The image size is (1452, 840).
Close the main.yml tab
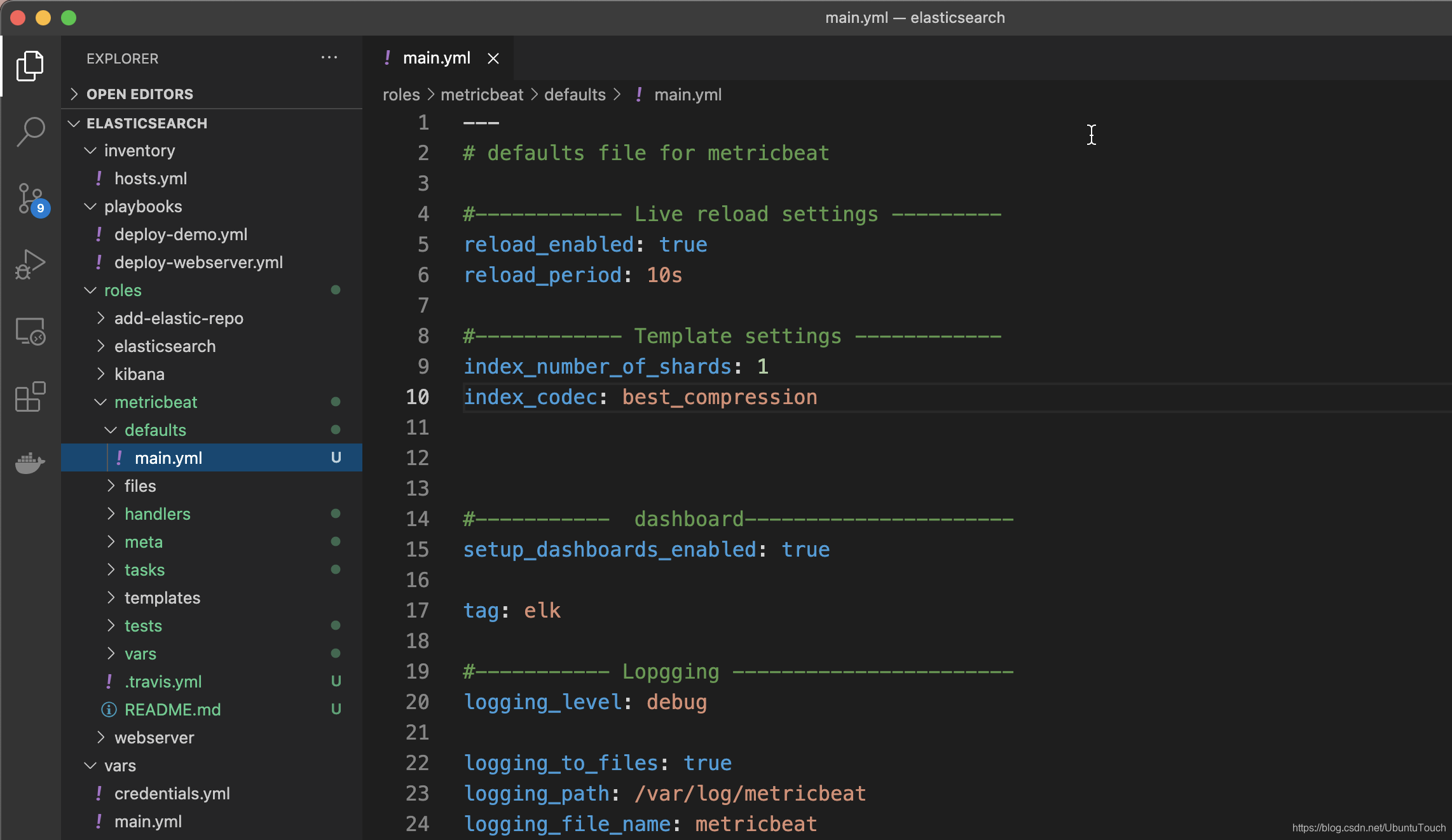click(x=493, y=58)
